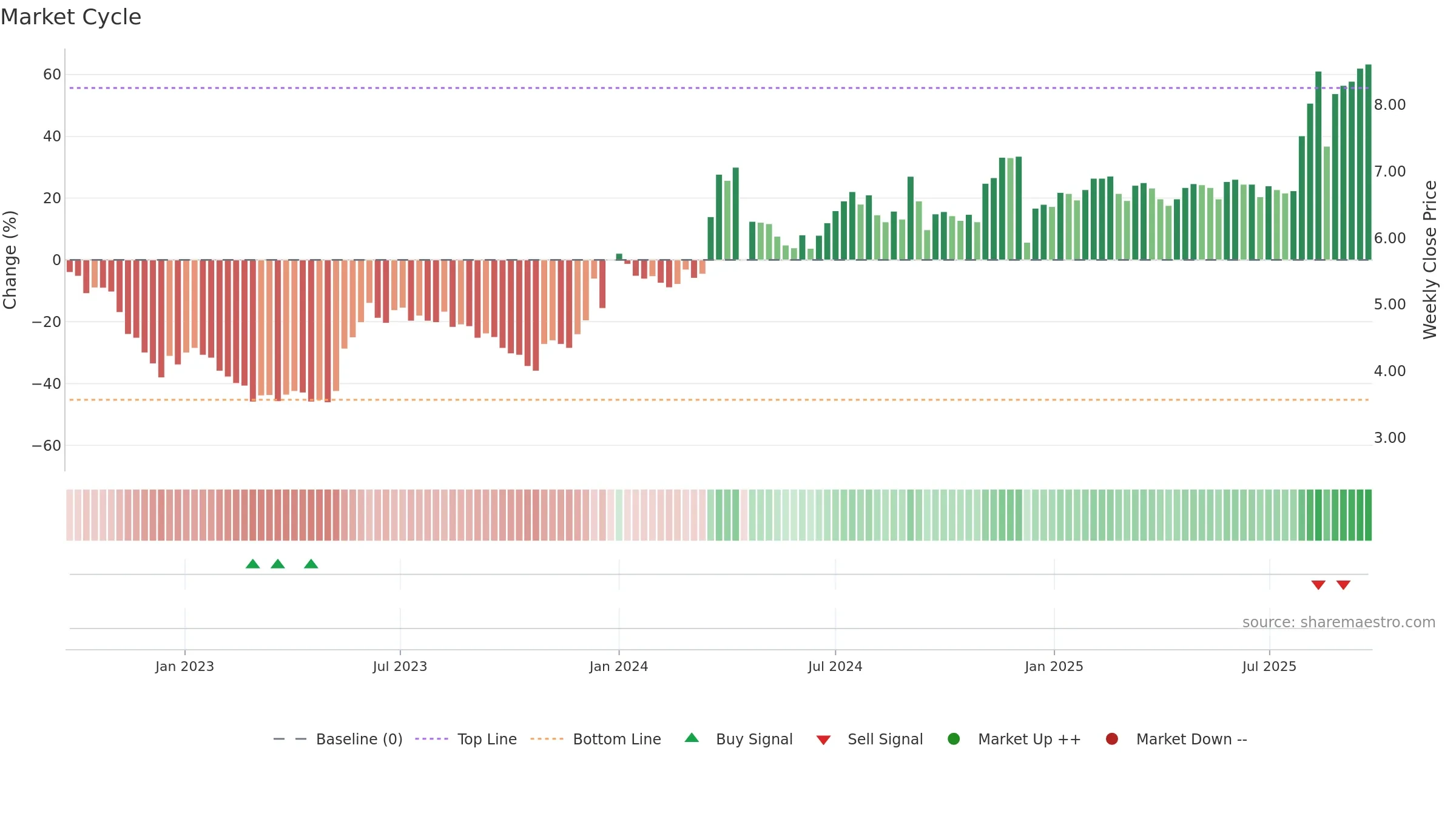Toggle the Market Up ++ legend entry
The width and height of the screenshot is (1456, 819).
pyautogui.click(x=1014, y=739)
